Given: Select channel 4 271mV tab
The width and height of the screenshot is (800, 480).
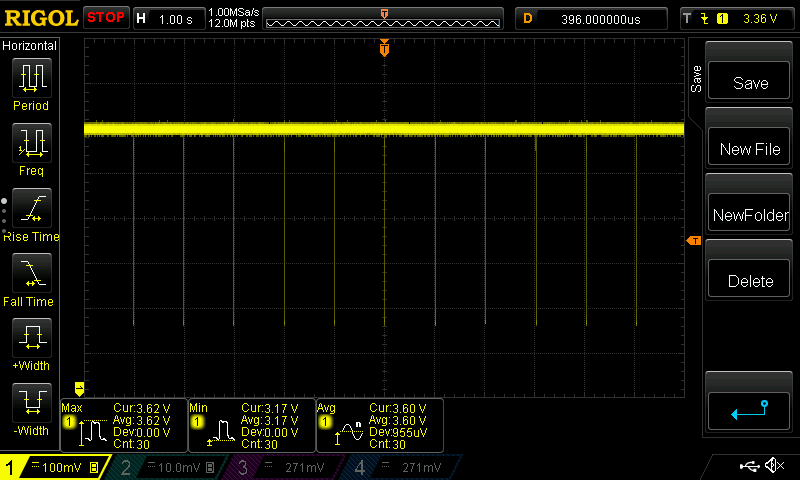Looking at the screenshot, I should pos(403,467).
